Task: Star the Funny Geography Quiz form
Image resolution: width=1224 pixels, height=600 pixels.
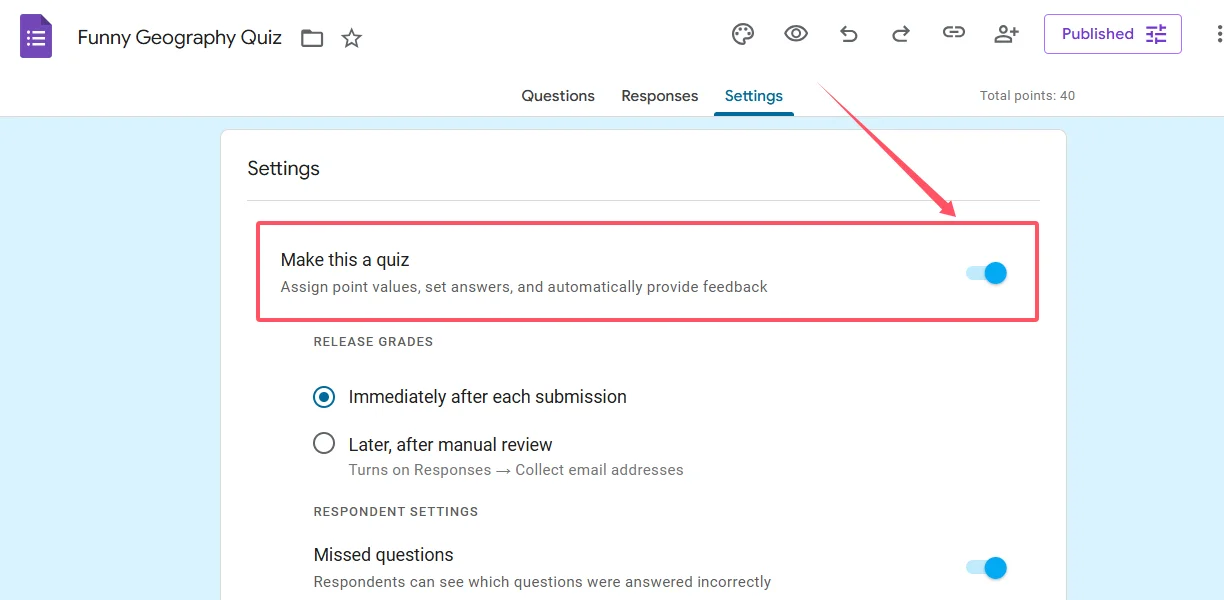Action: pyautogui.click(x=352, y=39)
